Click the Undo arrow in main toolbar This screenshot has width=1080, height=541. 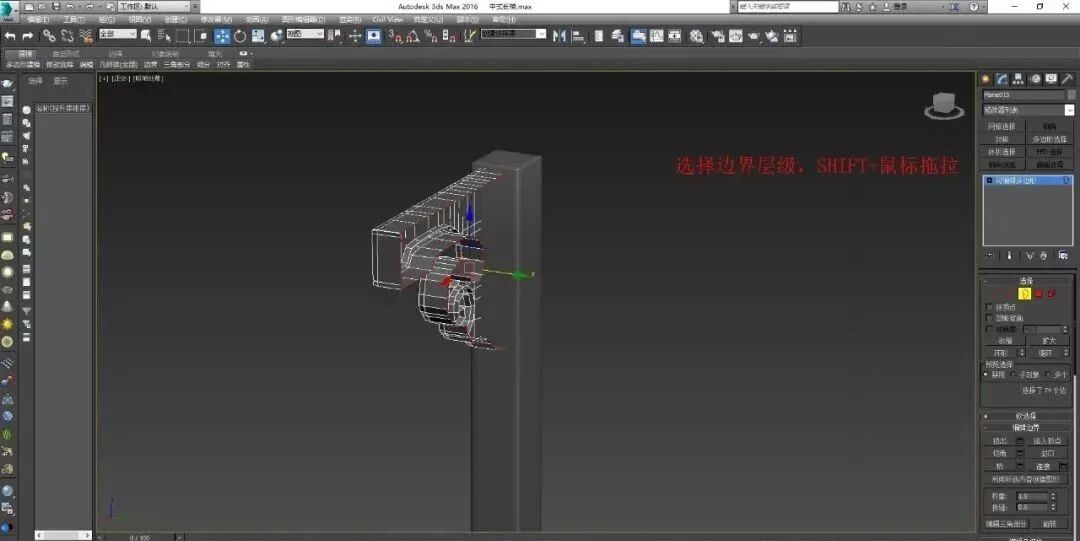(x=10, y=36)
